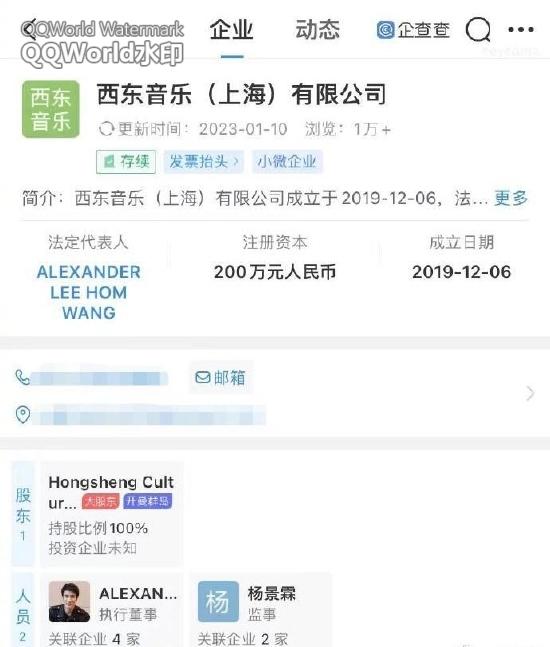The width and height of the screenshot is (550, 647).
Task: Switch to the 企业 tab
Action: 231,30
